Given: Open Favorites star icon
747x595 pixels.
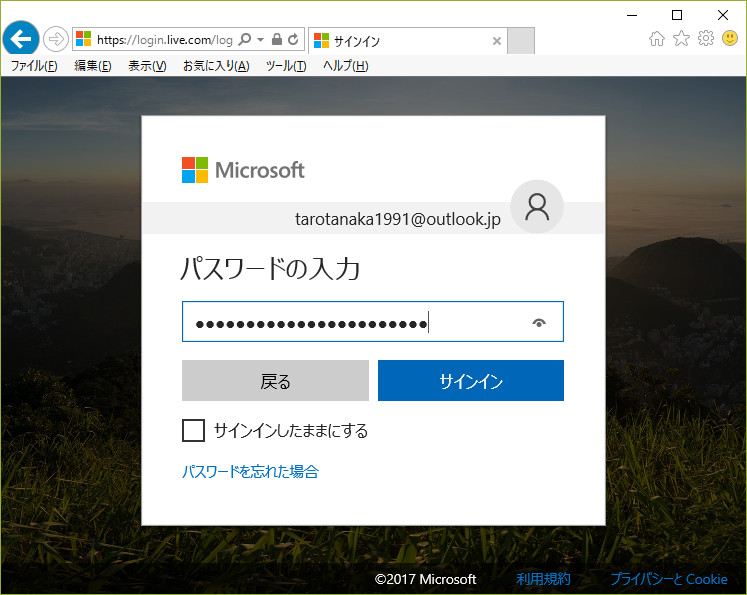Looking at the screenshot, I should pyautogui.click(x=681, y=38).
